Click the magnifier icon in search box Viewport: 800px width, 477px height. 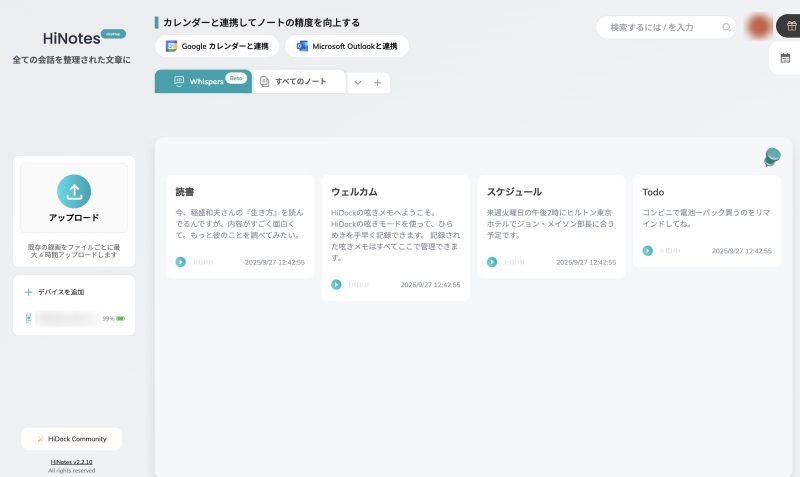click(x=725, y=27)
